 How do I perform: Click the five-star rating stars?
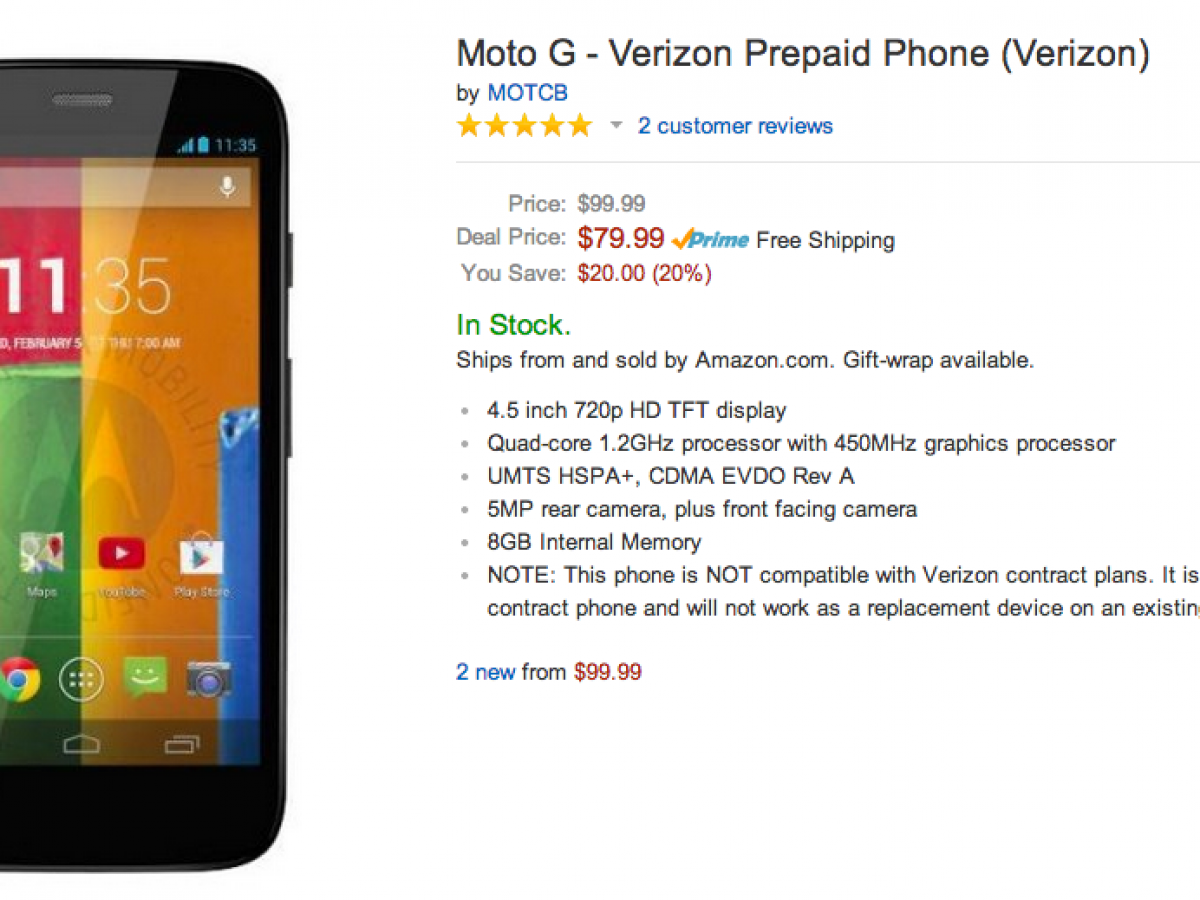(524, 126)
